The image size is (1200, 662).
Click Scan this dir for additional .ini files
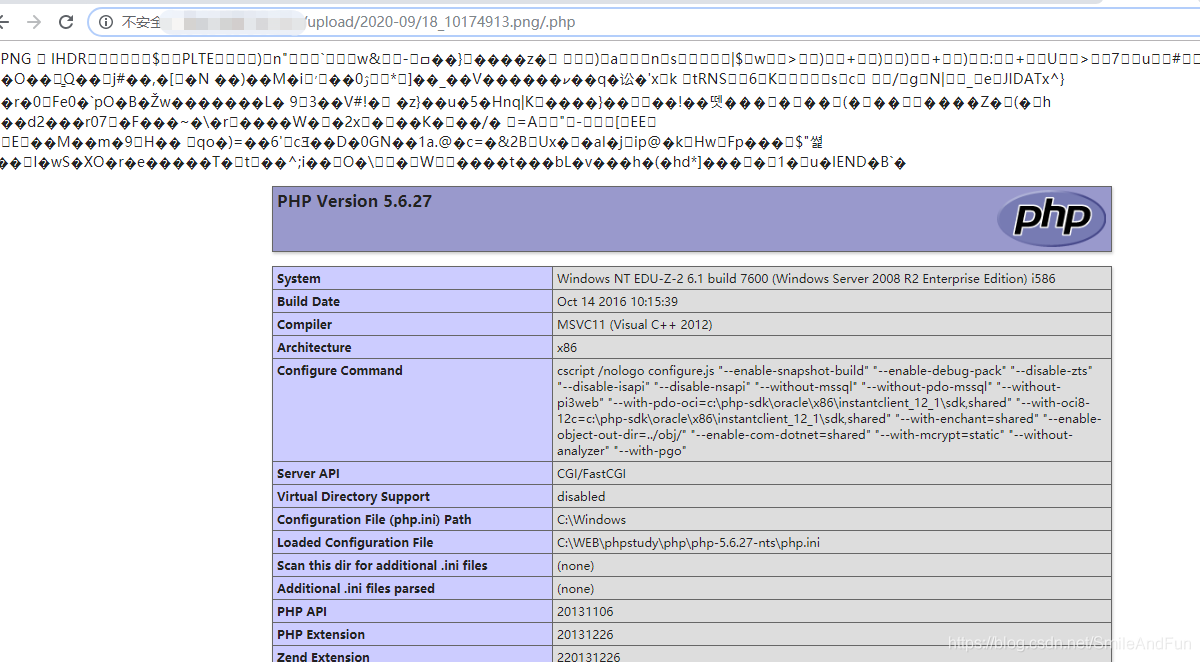point(382,566)
